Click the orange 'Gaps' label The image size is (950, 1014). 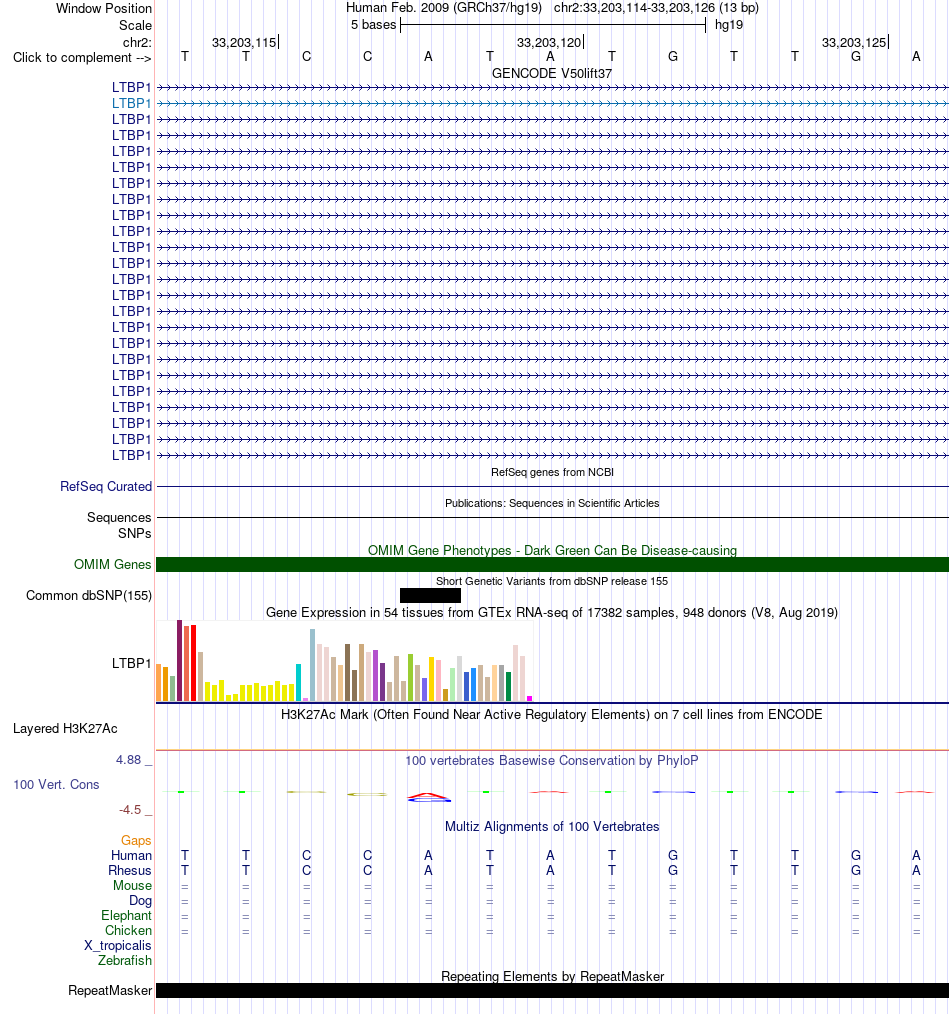click(x=136, y=841)
